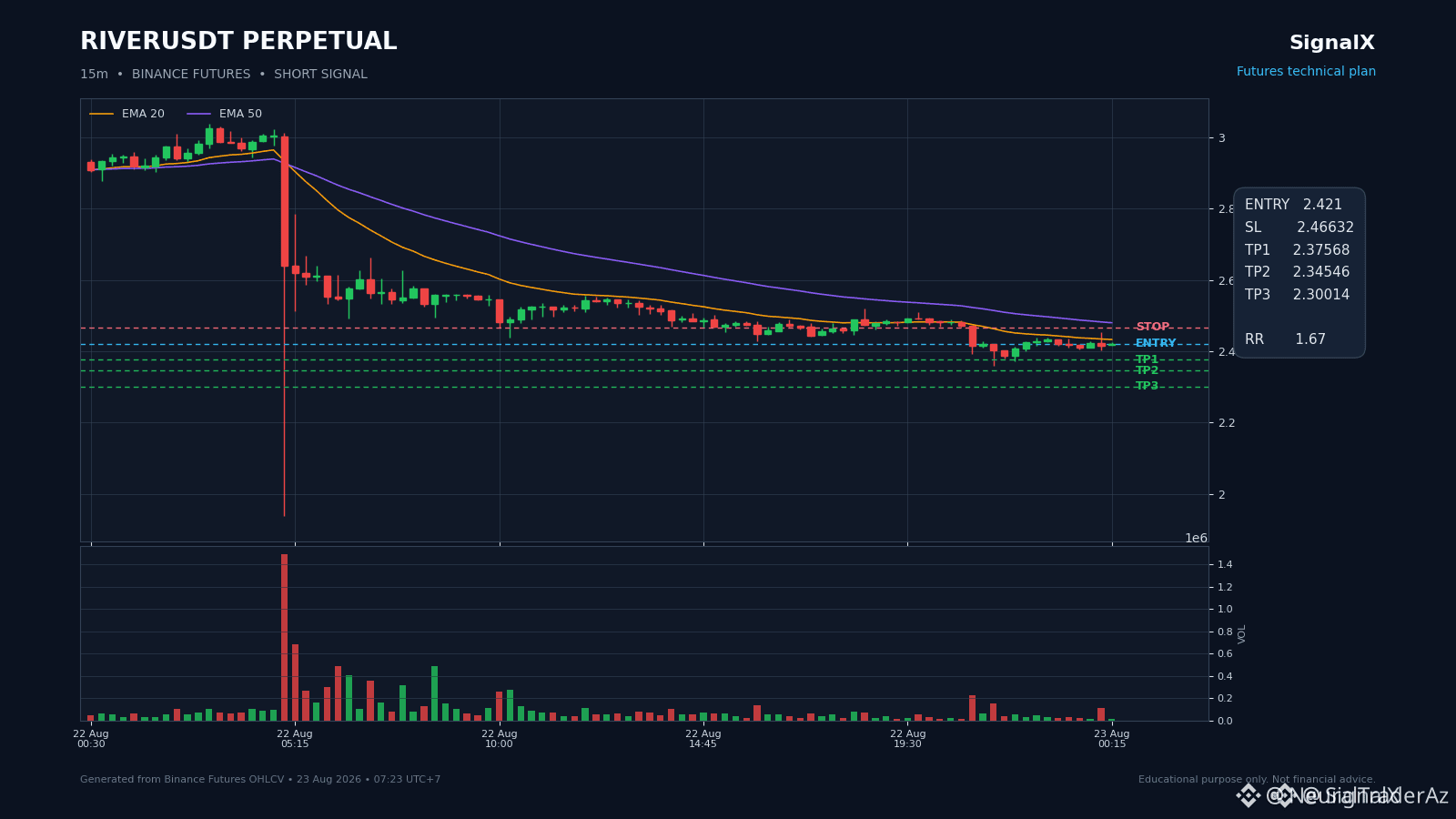The image size is (1456, 819).
Task: Click the 'Generated from Binance Futures OHLCV' footer
Action: point(260,780)
